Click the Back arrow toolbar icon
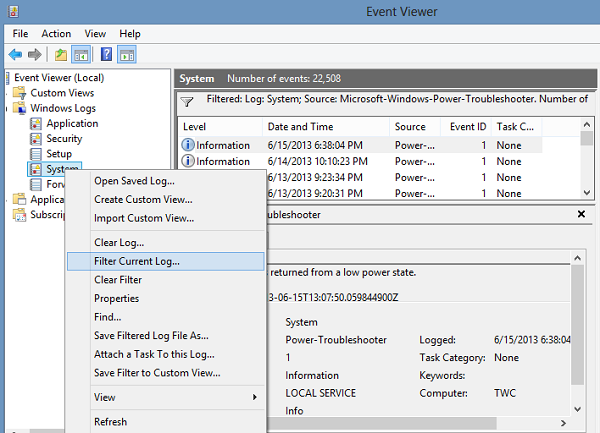The height and width of the screenshot is (433, 600). 15,54
